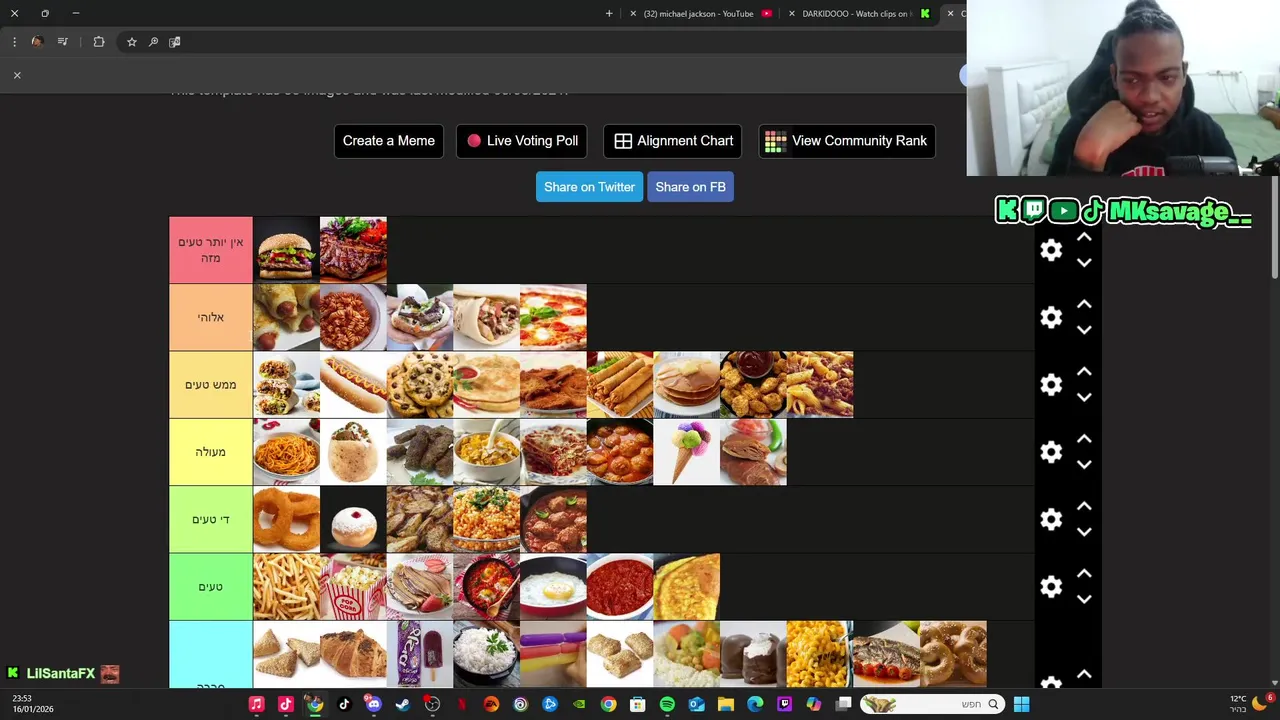
Task: Select the chocolate chip cookies image
Action: pyautogui.click(x=420, y=384)
